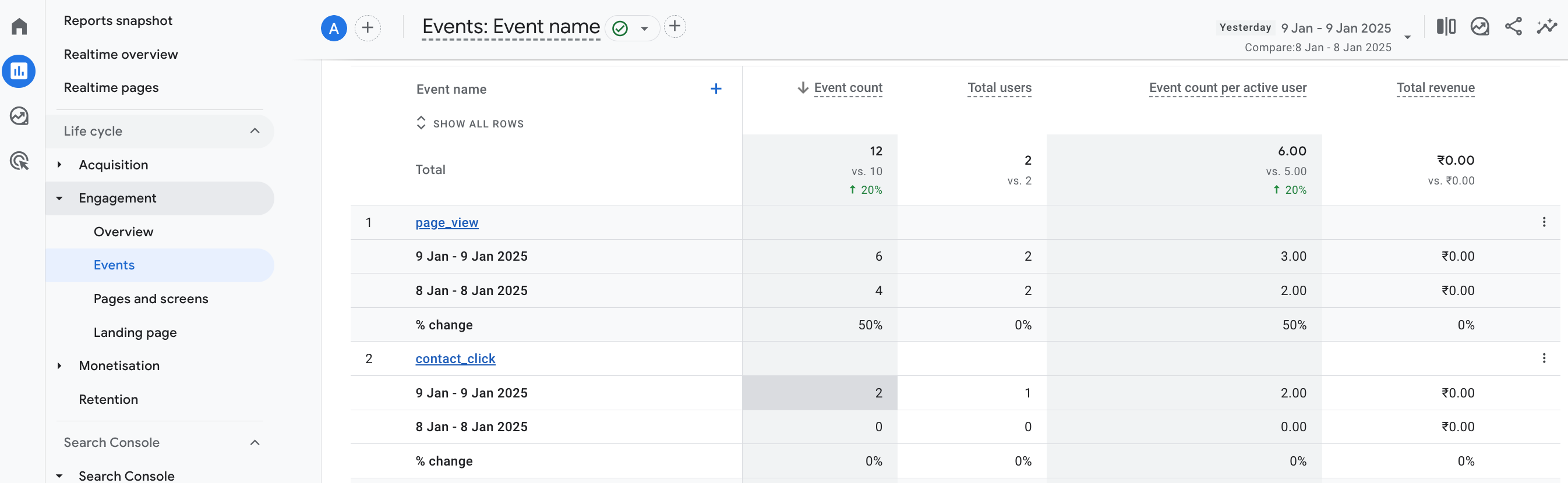This screenshot has width=1568, height=483.
Task: Open Landing page report
Action: point(135,333)
